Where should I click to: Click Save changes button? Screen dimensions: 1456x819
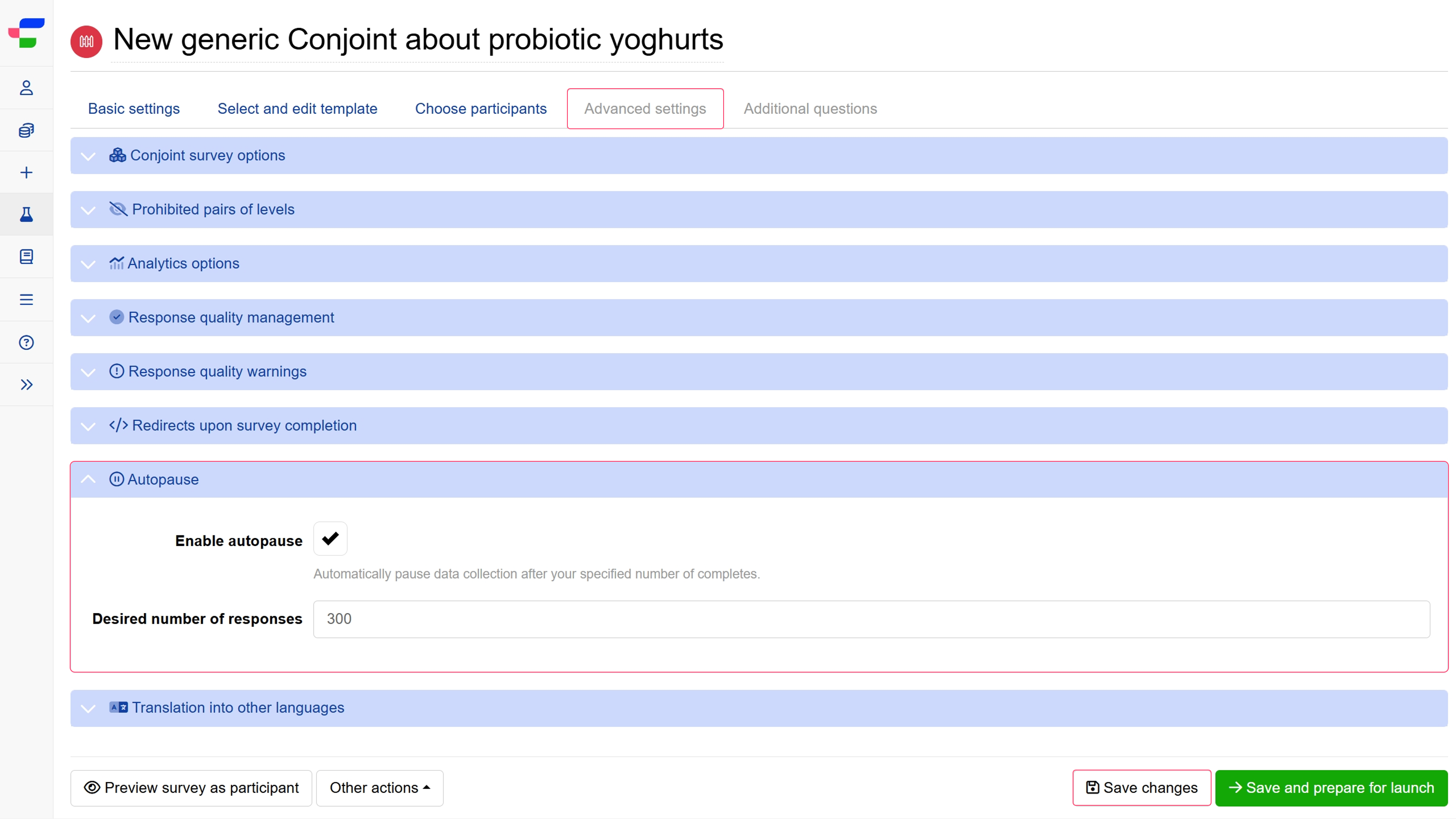click(1141, 788)
